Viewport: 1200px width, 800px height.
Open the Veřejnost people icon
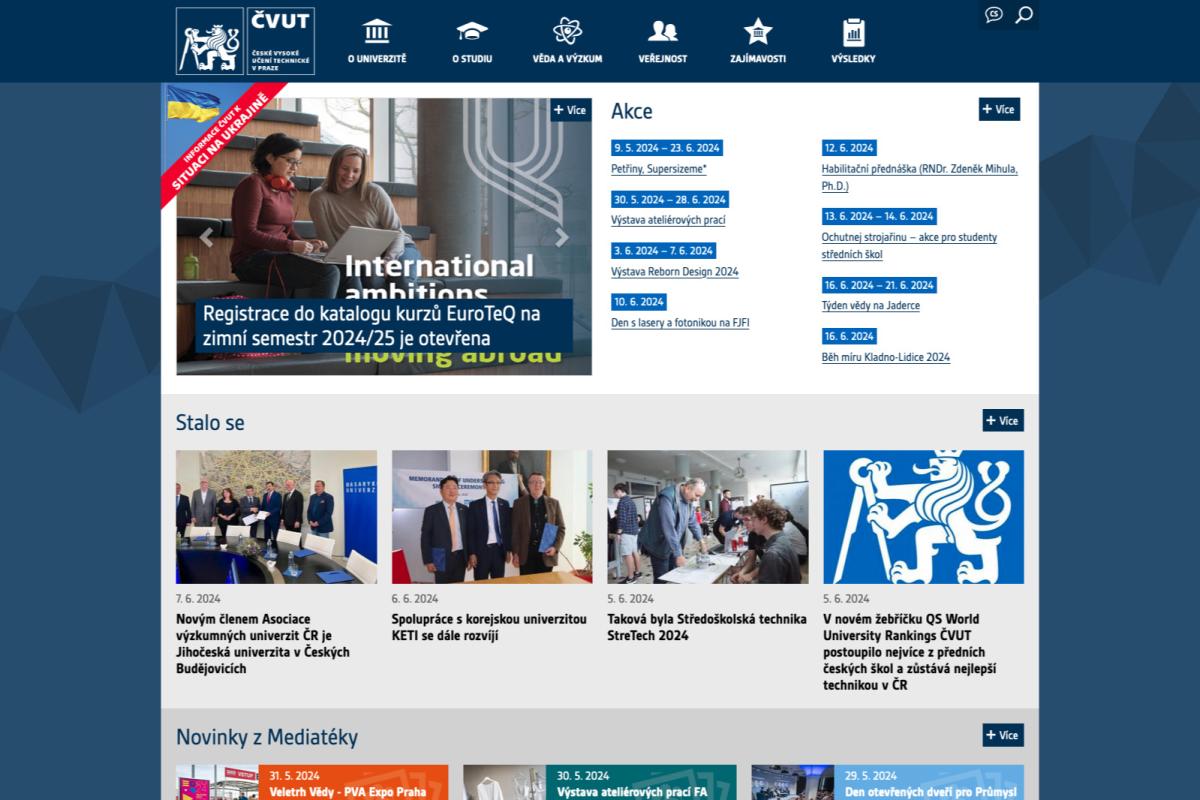click(x=663, y=31)
